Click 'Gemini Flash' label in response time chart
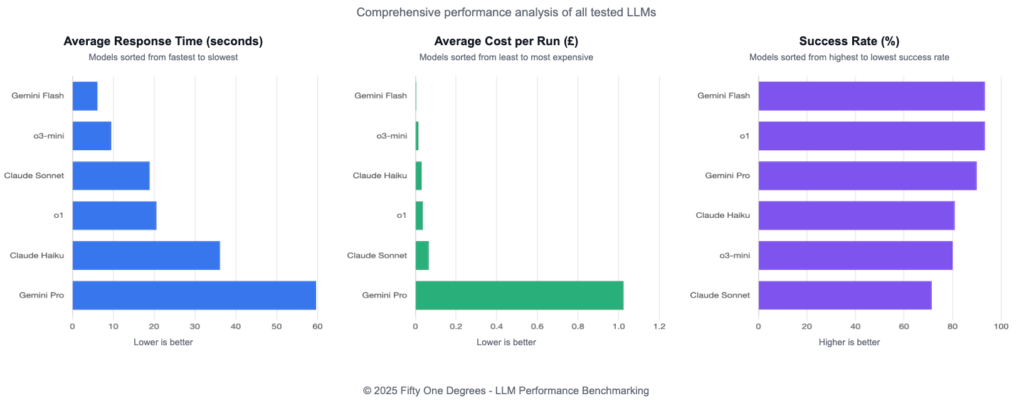Viewport: 1024px width, 403px height. [38, 96]
